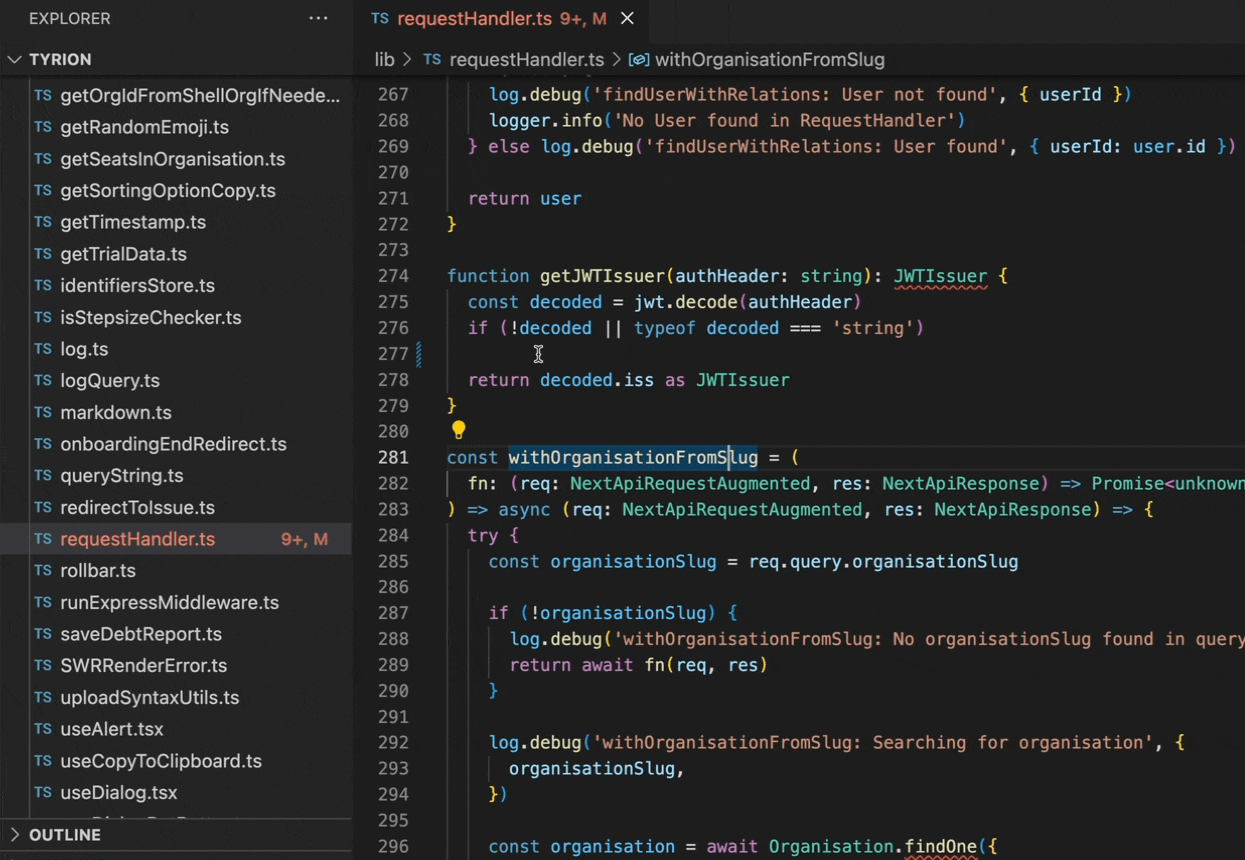Click the yellow lightbulb quick-fix icon
The height and width of the screenshot is (860, 1245).
pyautogui.click(x=458, y=430)
